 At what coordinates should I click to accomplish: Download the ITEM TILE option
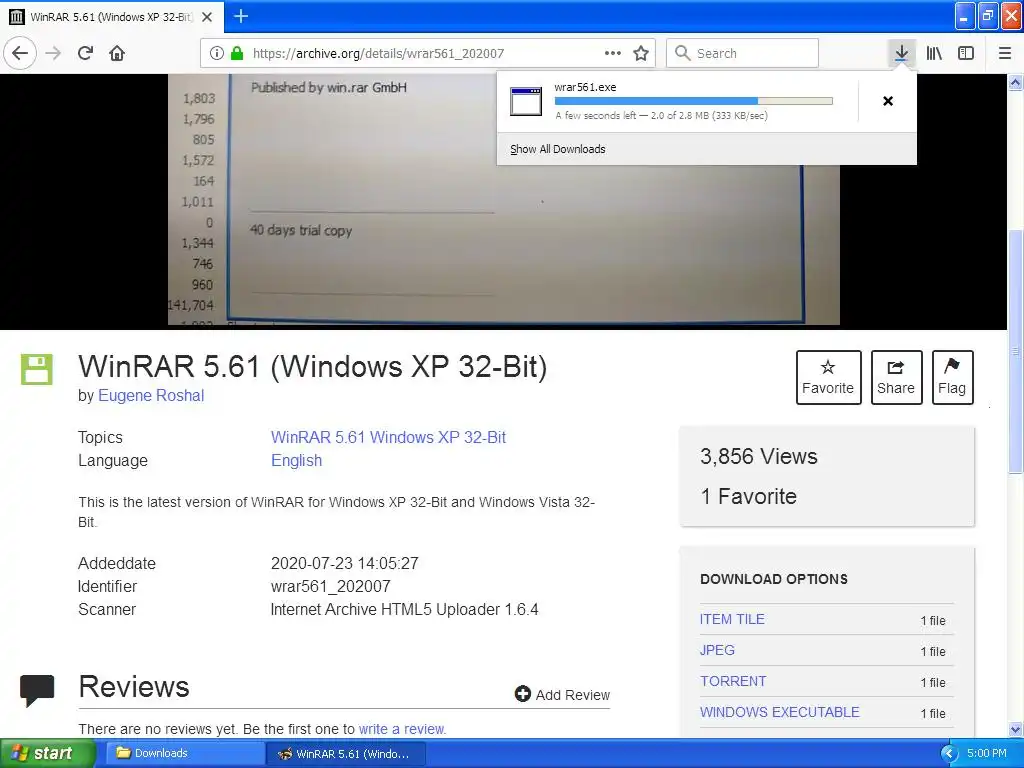(732, 619)
